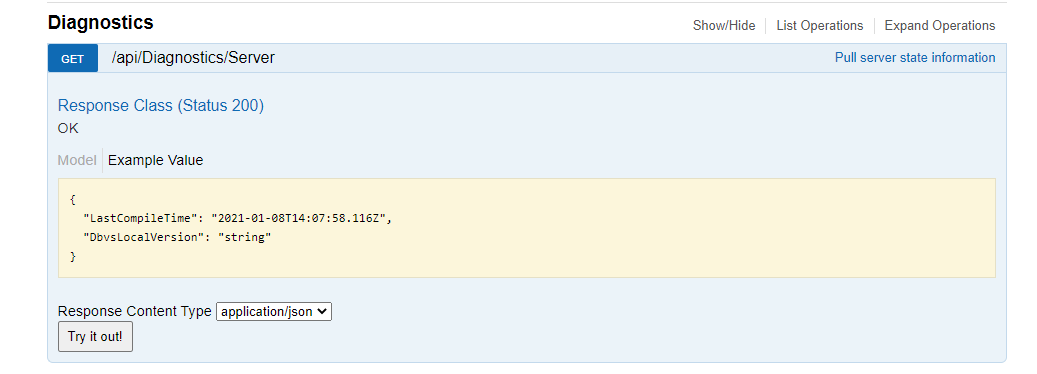Open the Response Content Type dropdown

274,311
